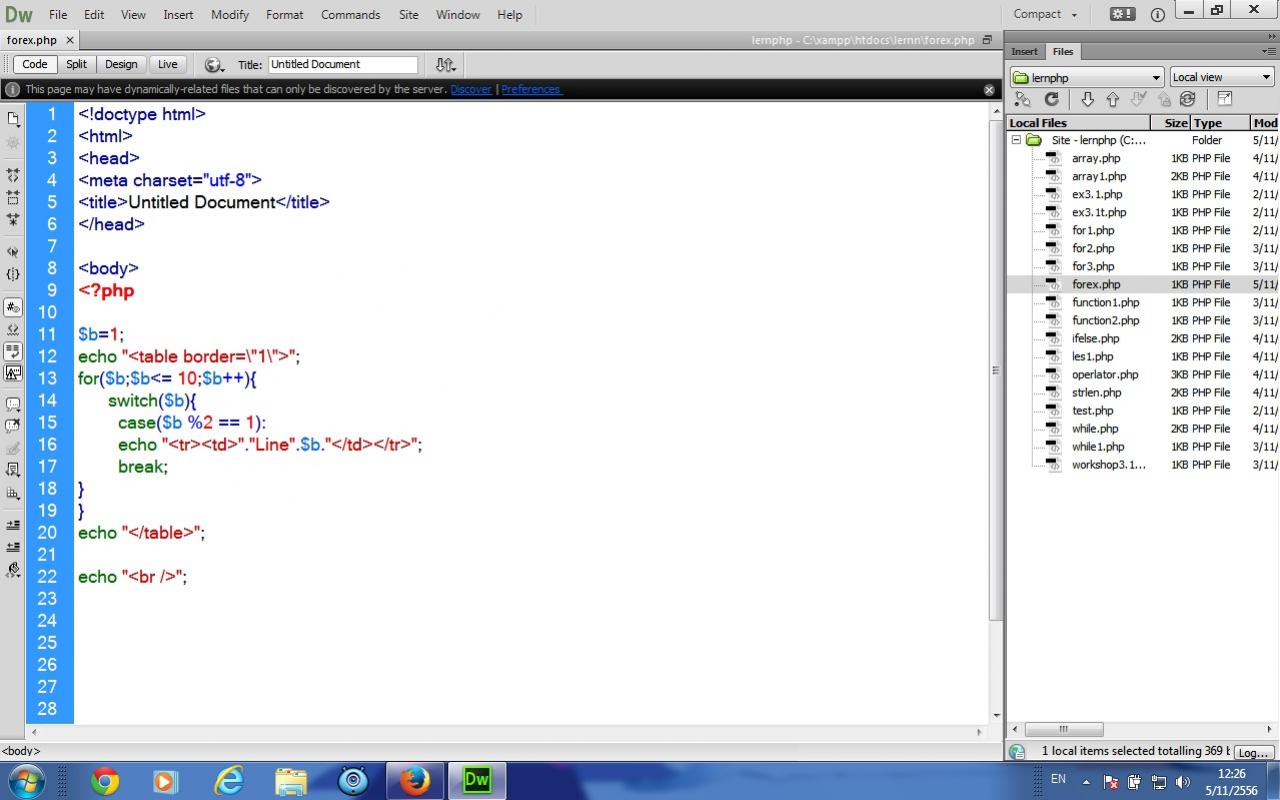This screenshot has height=800, width=1280.
Task: Select operator.php in file list
Action: point(1105,375)
